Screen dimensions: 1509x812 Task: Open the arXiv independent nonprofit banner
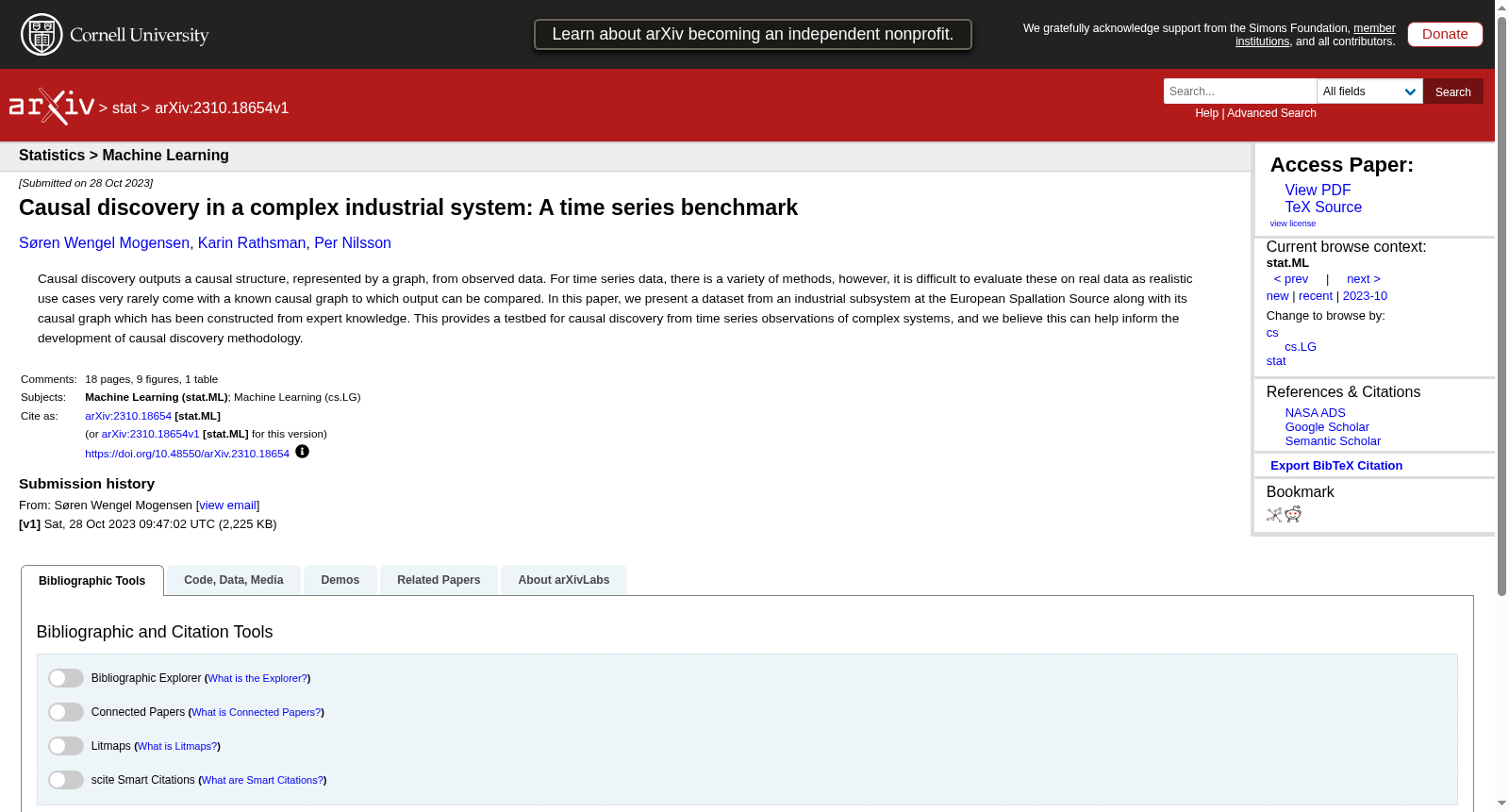coord(753,34)
